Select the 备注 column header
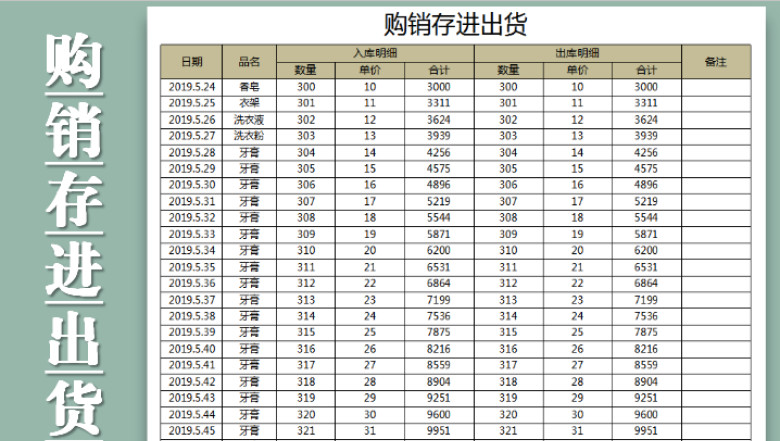Viewport: 780px width, 441px height. coord(716,62)
